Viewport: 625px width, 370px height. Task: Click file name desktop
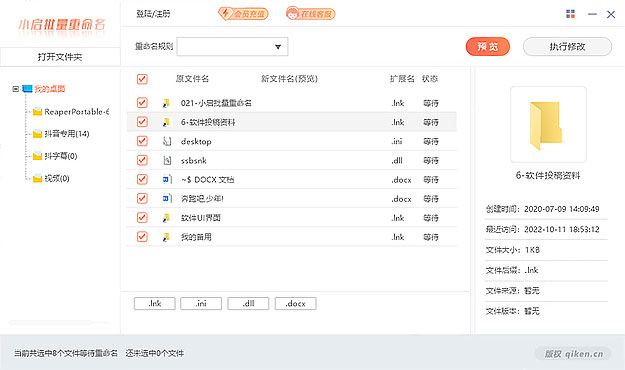tap(196, 142)
